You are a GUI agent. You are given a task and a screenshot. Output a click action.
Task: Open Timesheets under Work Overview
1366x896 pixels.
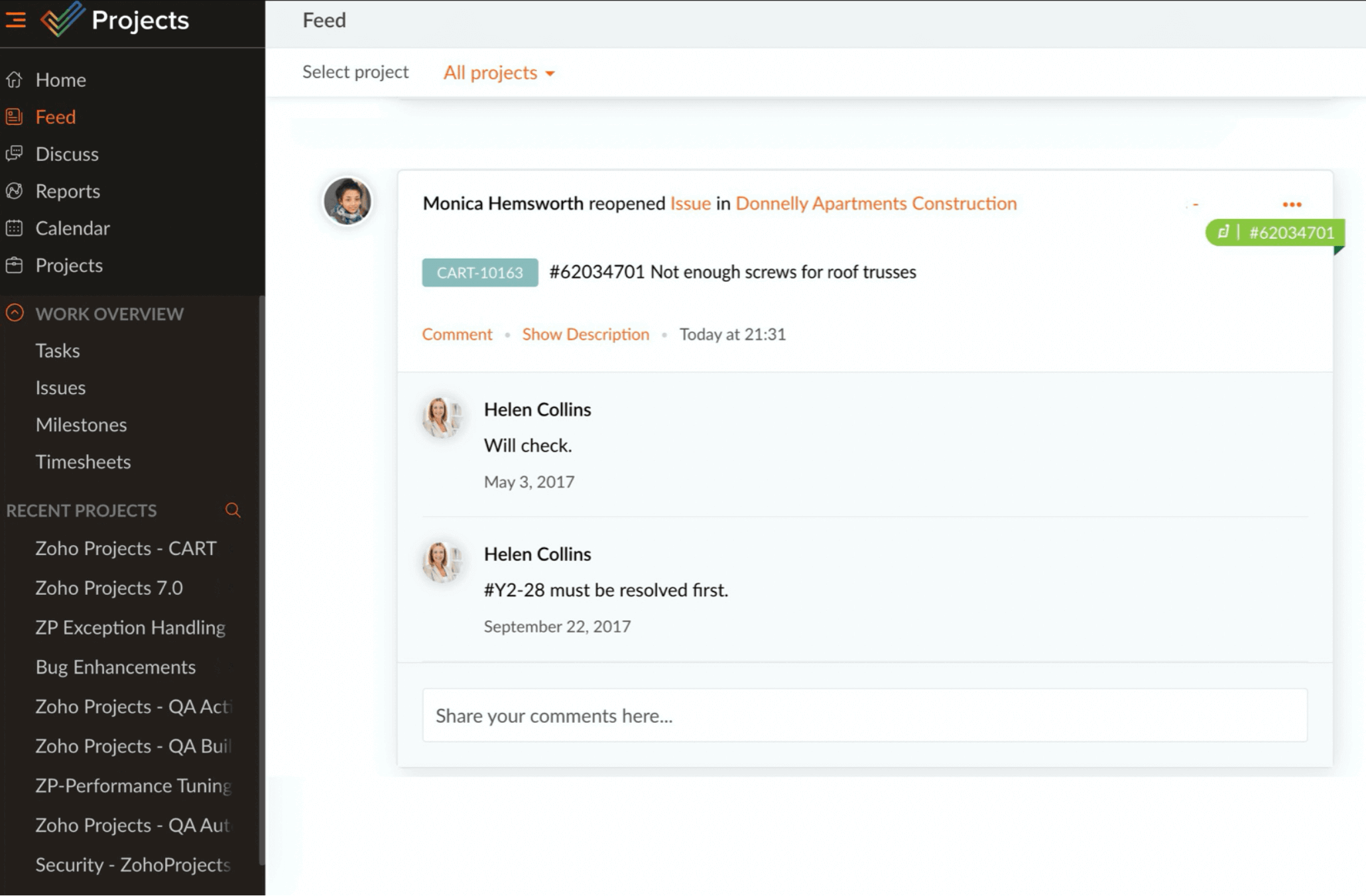point(83,462)
